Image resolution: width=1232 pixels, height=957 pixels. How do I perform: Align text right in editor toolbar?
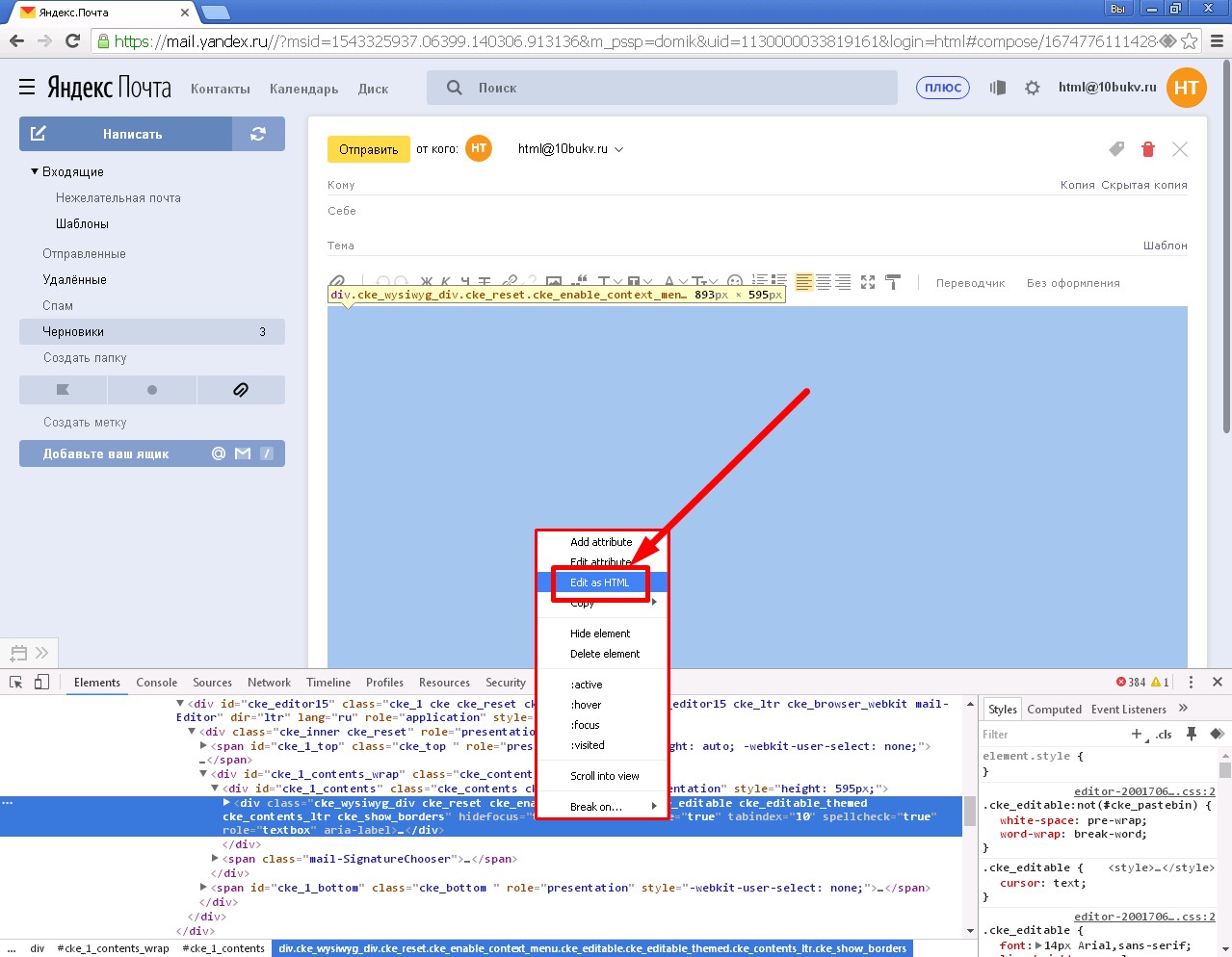click(x=843, y=282)
